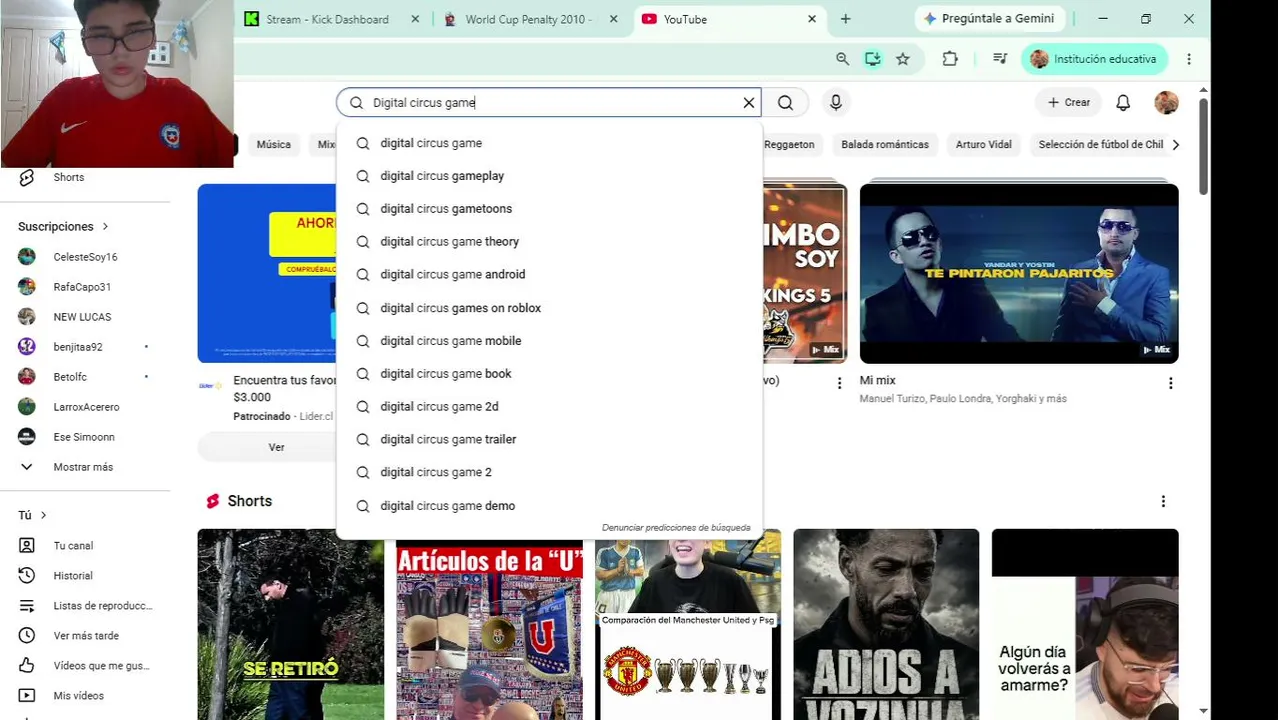Choose suggestion digital circus game book
The height and width of the screenshot is (720, 1278).
click(549, 374)
